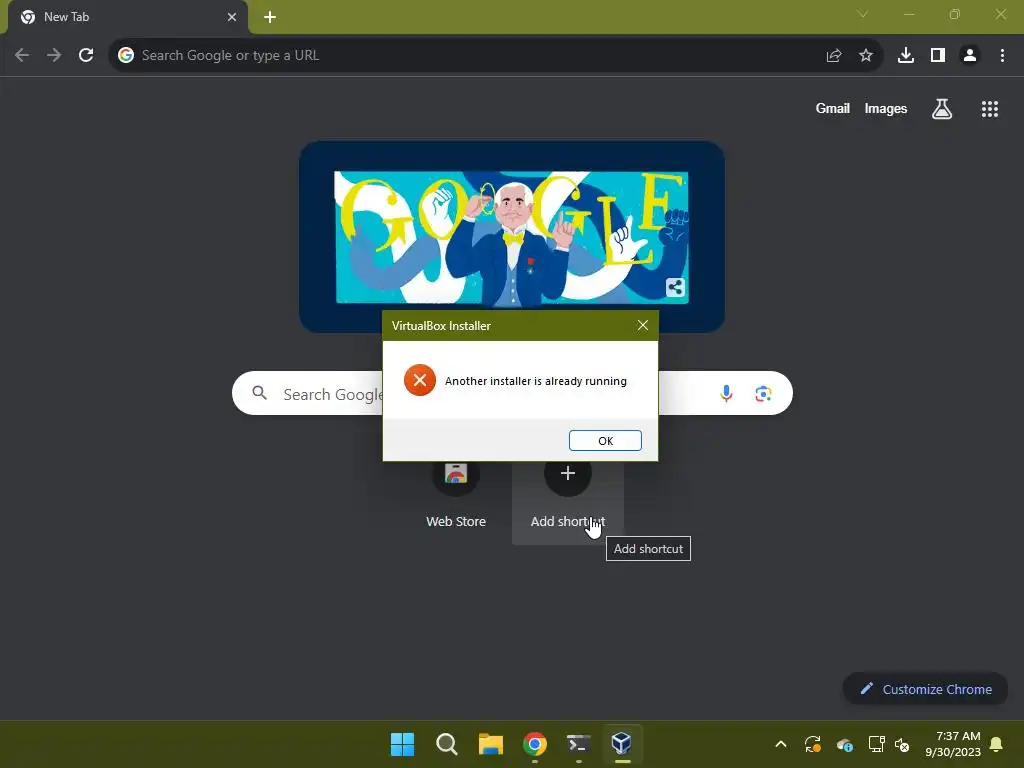1024x768 pixels.
Task: Click Customize Chrome button
Action: pos(925,689)
